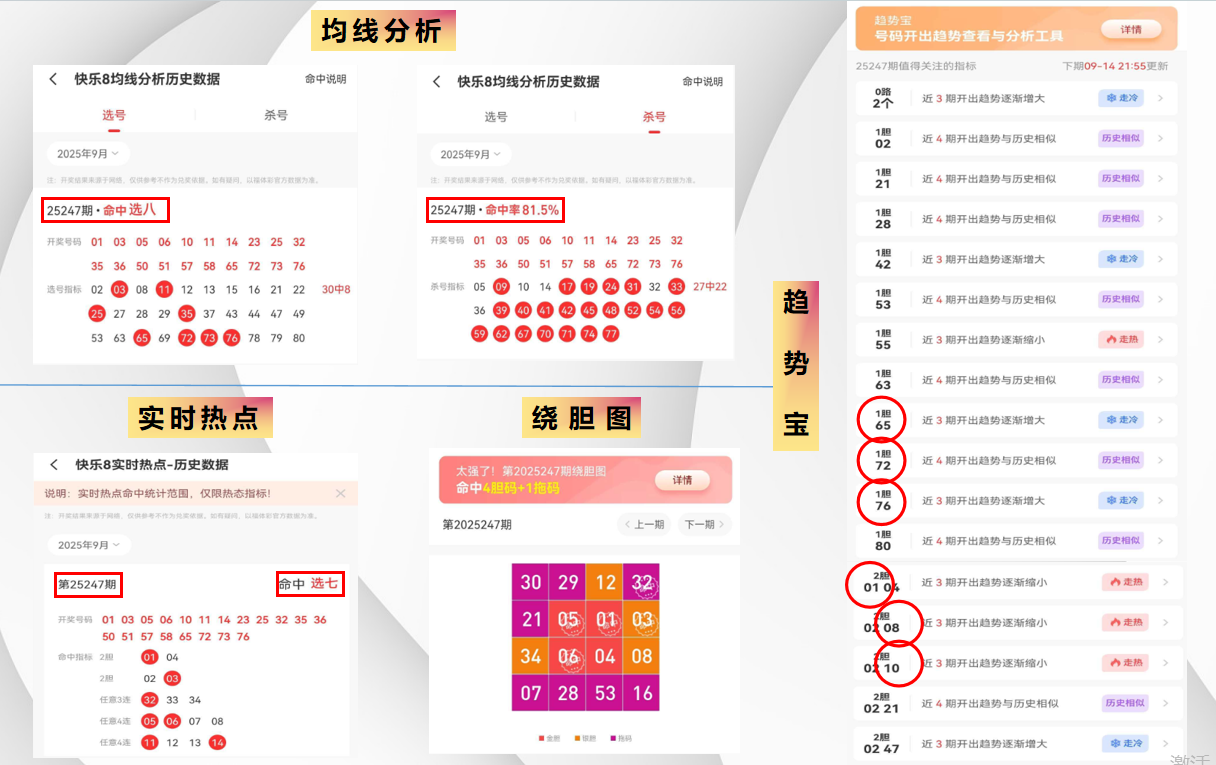
Task: Open chevron for 1胆 02 indicator row
Action: point(1160,138)
